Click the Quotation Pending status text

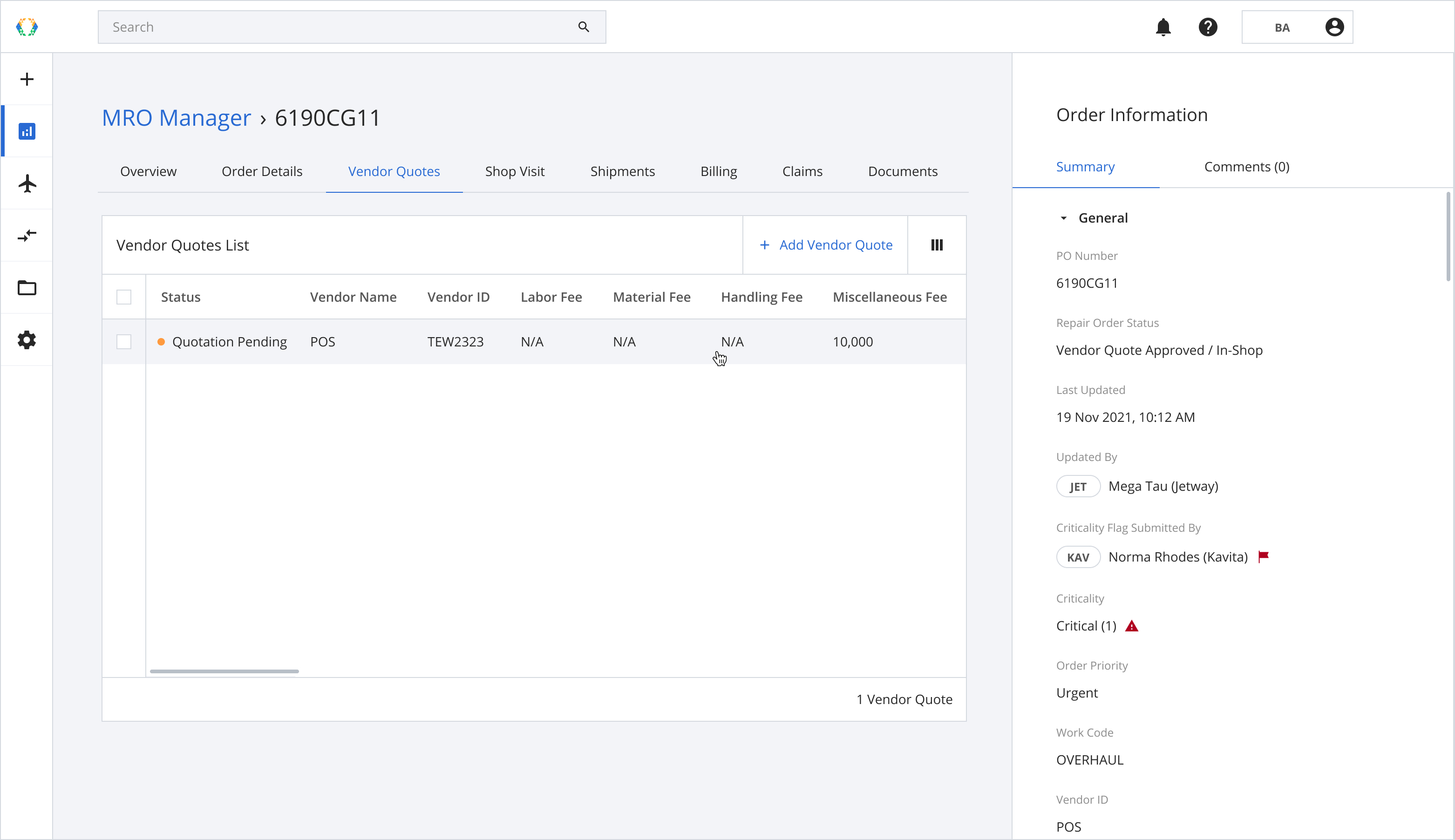coord(230,342)
